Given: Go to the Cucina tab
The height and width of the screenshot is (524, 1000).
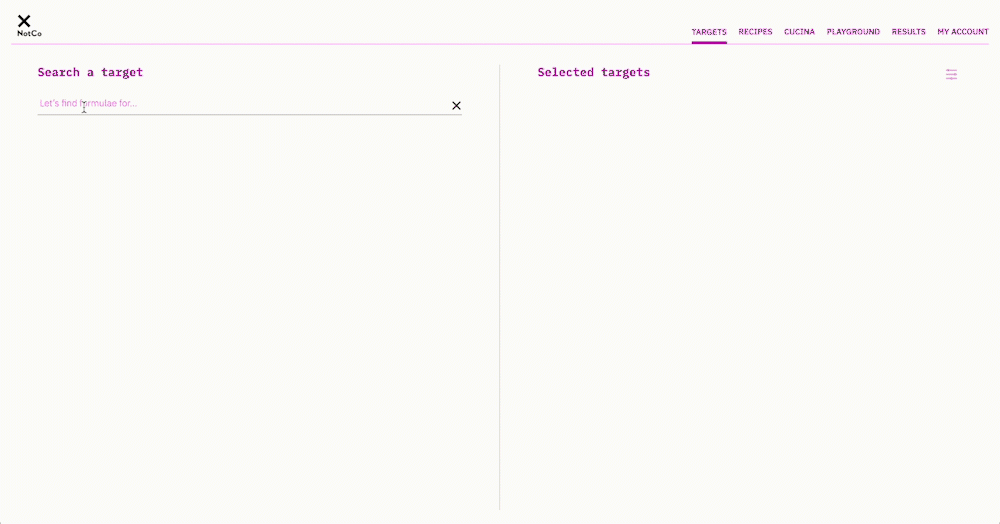Looking at the screenshot, I should pos(799,32).
